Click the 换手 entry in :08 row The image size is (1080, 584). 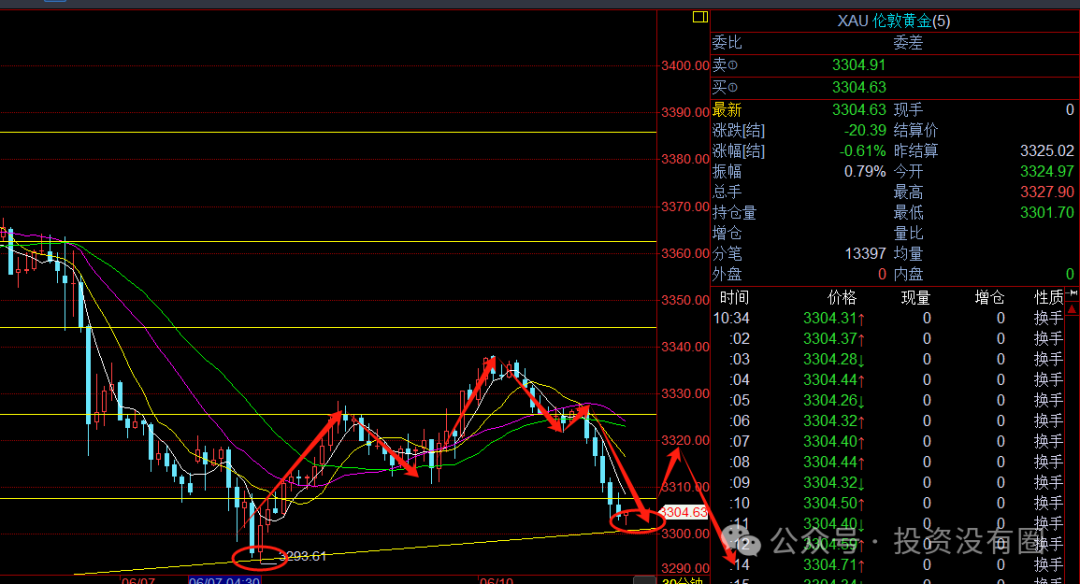[1049, 462]
